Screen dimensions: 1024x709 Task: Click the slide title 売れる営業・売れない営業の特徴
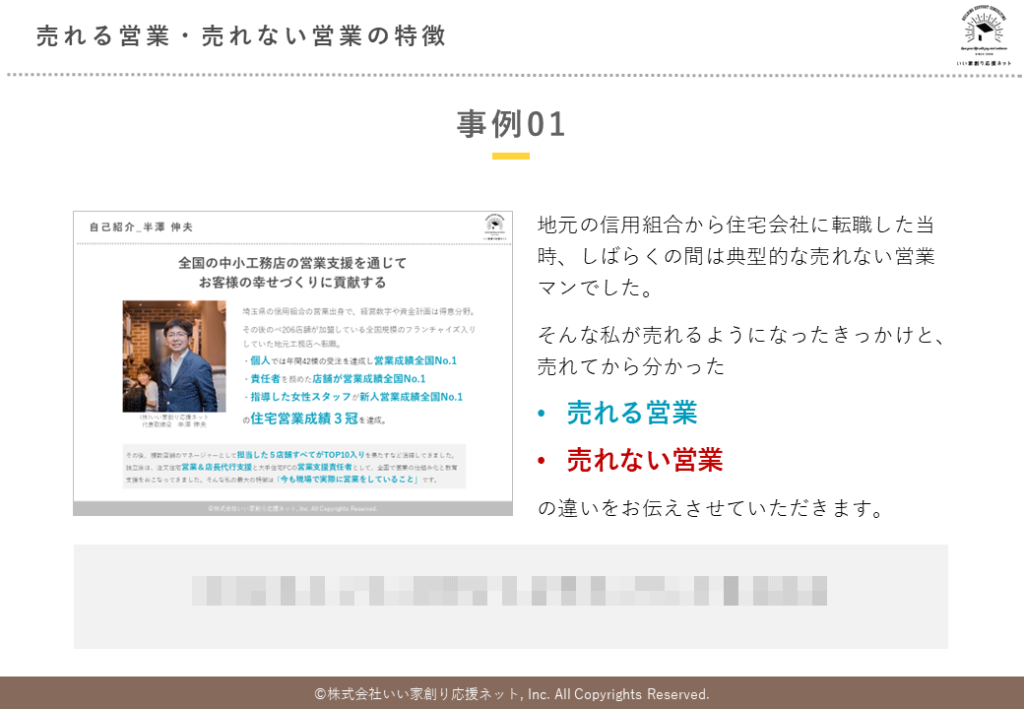[x=241, y=37]
